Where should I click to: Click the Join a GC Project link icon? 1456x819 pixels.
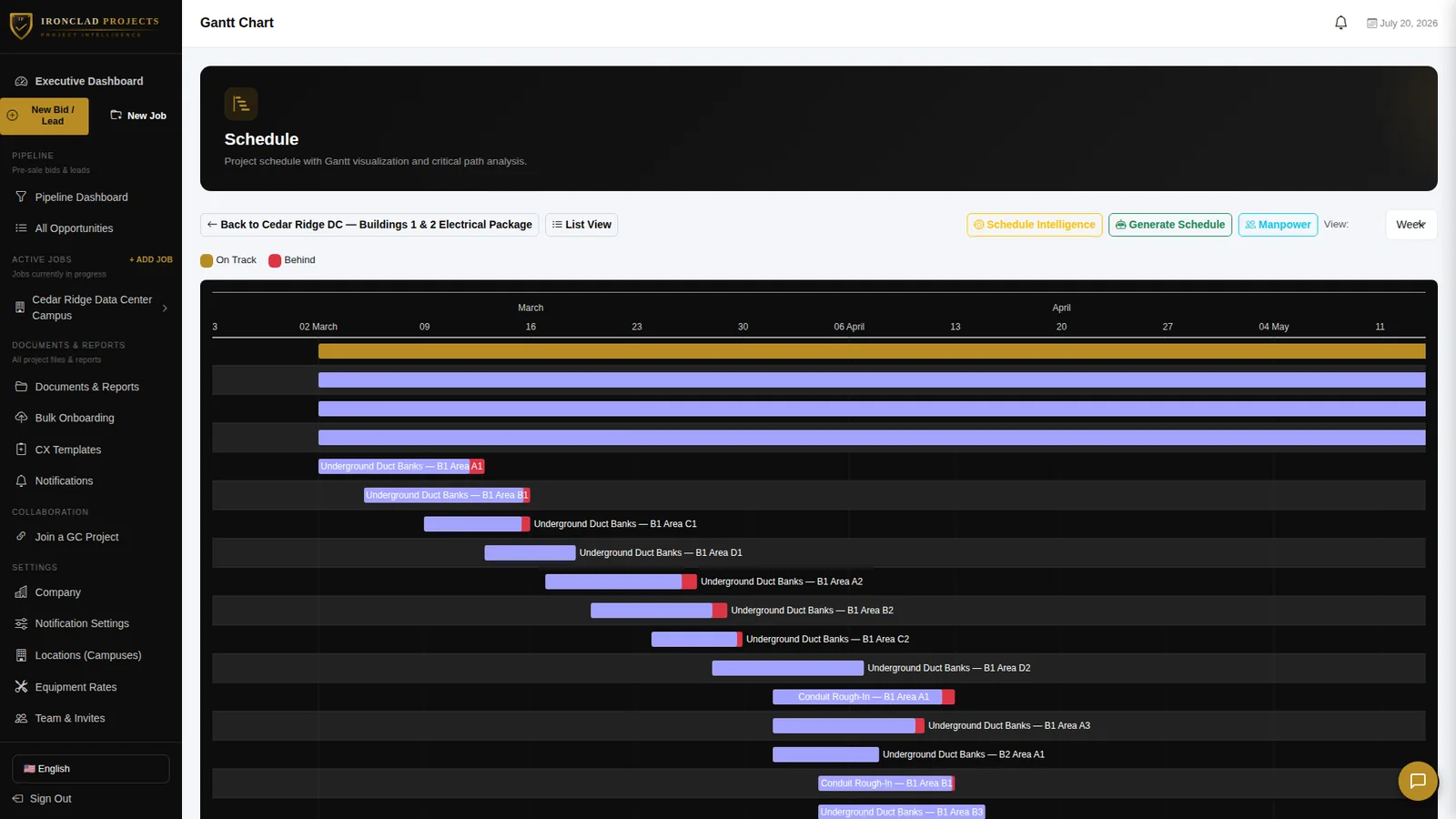click(x=21, y=537)
